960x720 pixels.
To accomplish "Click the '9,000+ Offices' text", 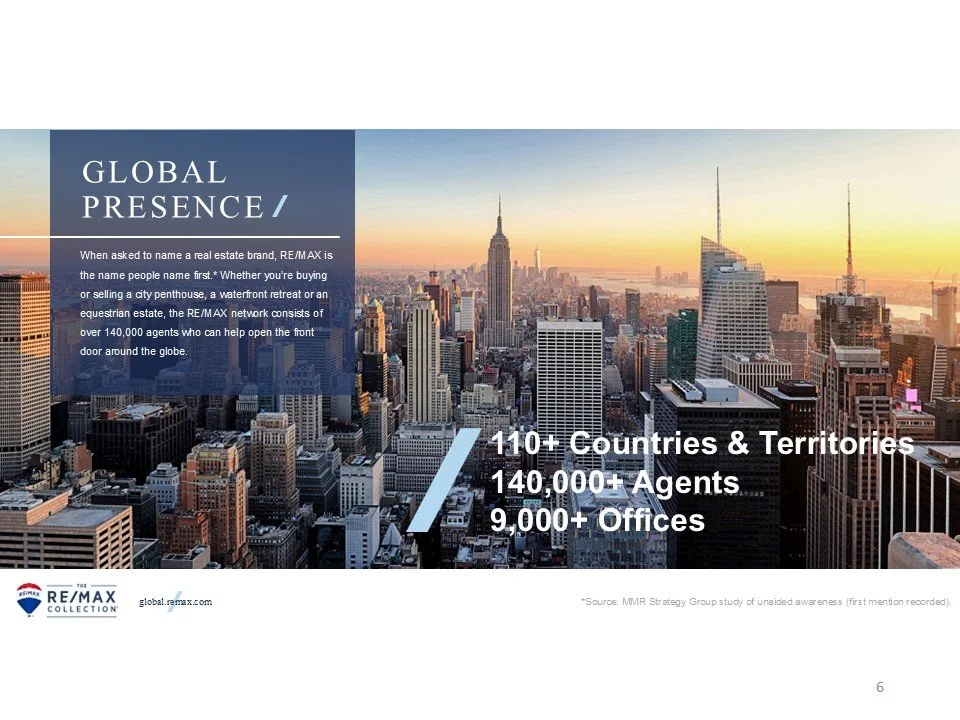I will [598, 520].
